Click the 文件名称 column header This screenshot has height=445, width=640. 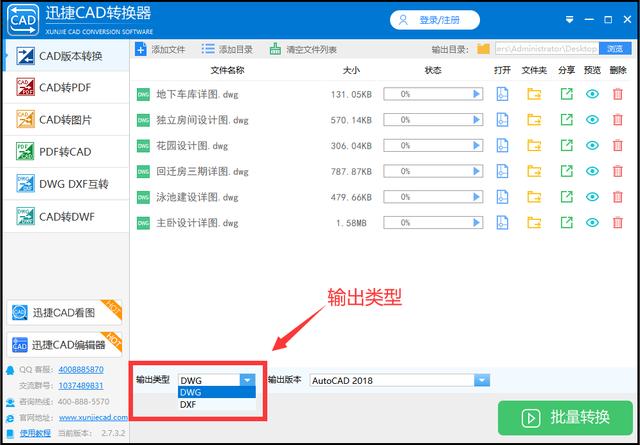(x=227, y=70)
